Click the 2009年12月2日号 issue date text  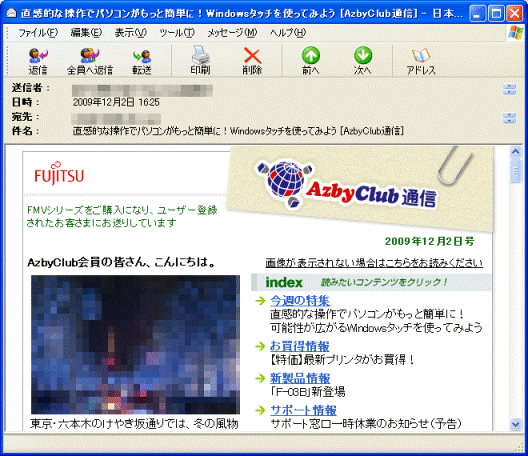(430, 241)
